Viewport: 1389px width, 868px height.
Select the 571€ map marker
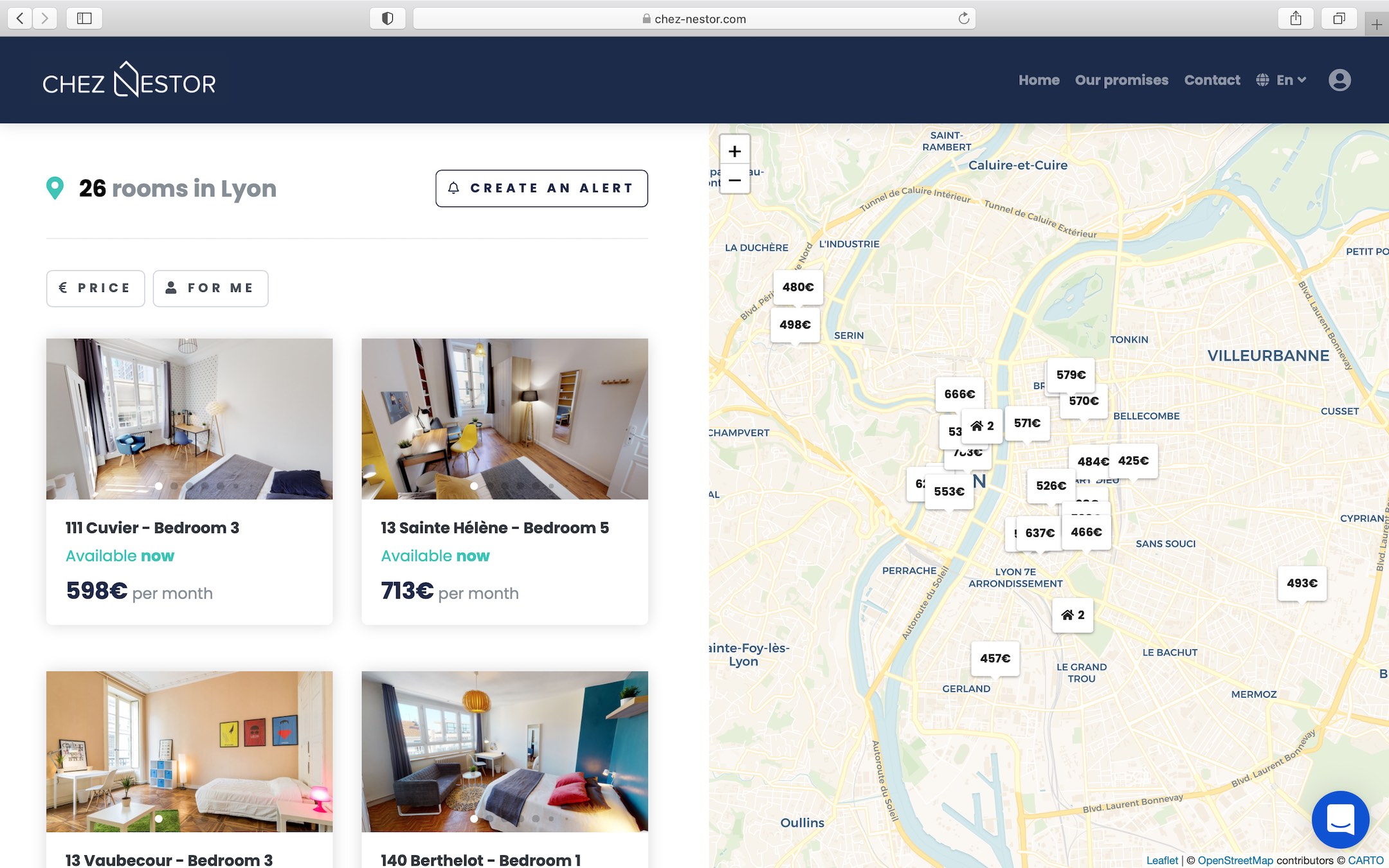[x=1027, y=423]
